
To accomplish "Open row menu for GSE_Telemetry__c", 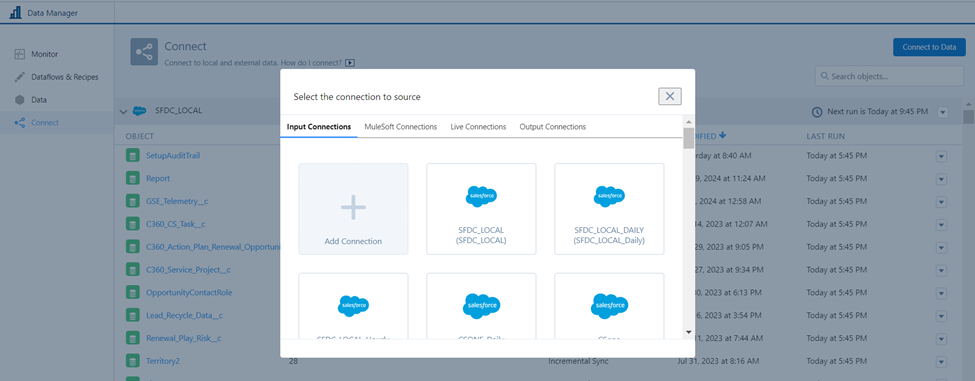I will [x=941, y=201].
